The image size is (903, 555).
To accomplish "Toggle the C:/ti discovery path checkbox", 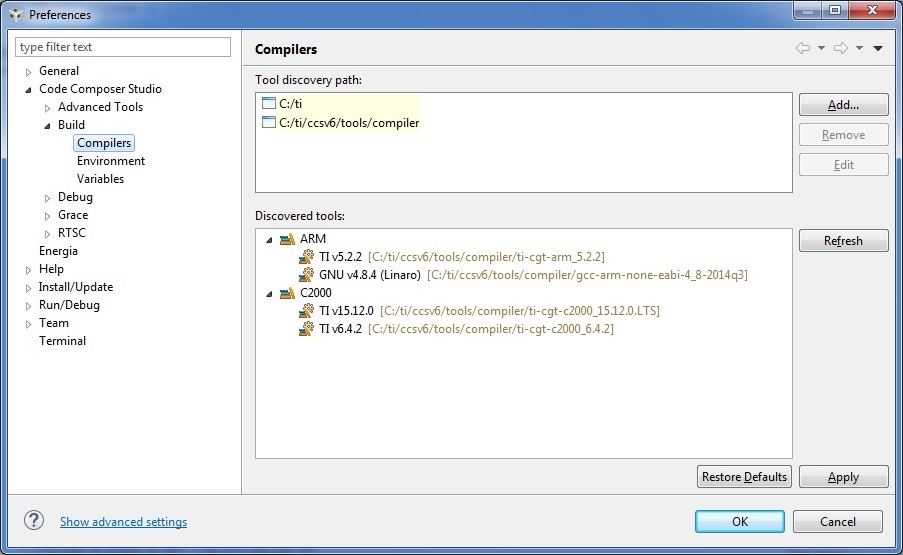I will coord(268,104).
